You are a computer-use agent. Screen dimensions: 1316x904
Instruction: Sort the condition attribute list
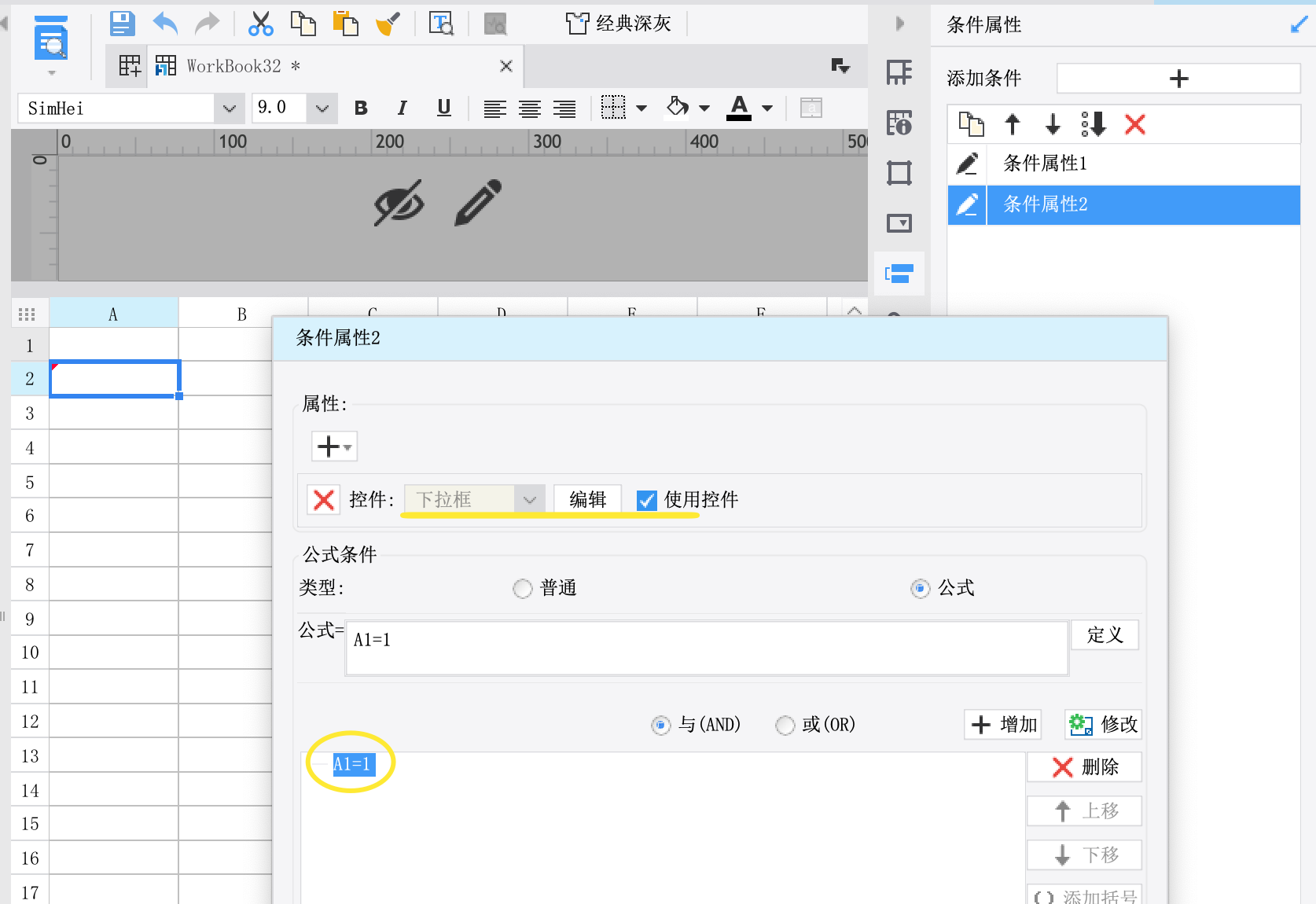1094,124
